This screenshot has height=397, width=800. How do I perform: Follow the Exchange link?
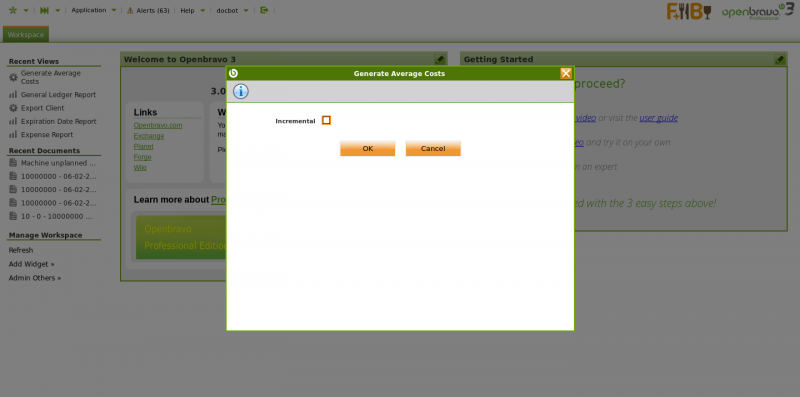click(x=149, y=136)
